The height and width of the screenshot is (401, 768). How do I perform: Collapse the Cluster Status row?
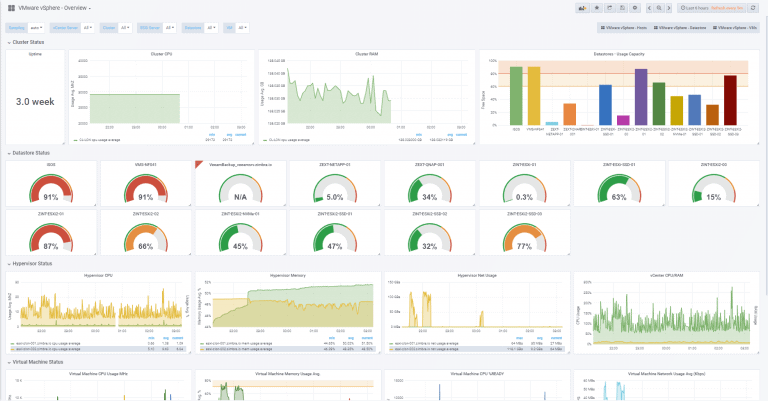click(x=25, y=43)
